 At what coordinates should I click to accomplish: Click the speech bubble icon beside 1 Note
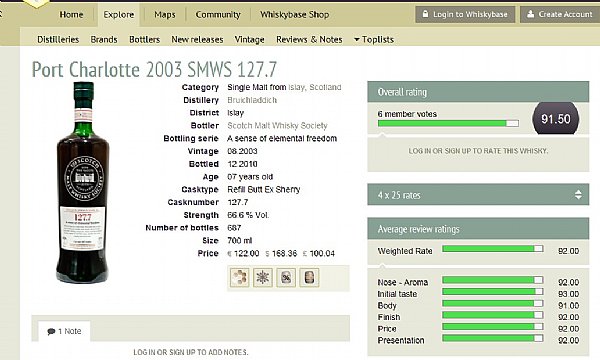pos(51,331)
